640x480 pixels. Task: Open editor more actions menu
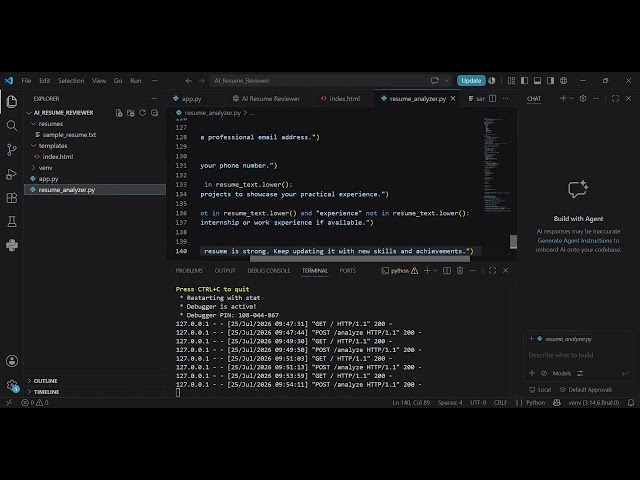(x=505, y=98)
